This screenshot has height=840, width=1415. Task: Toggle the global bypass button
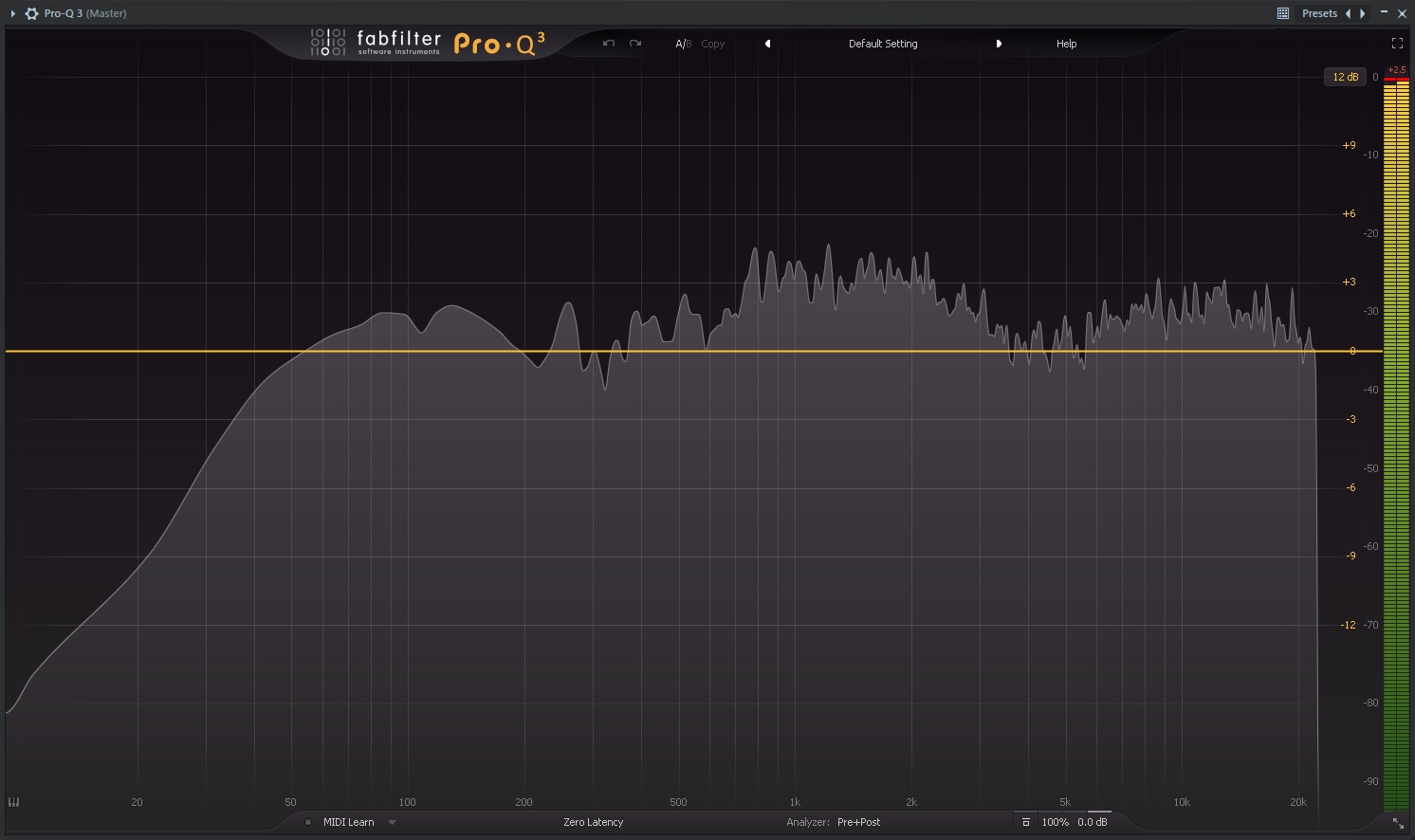point(1025,822)
